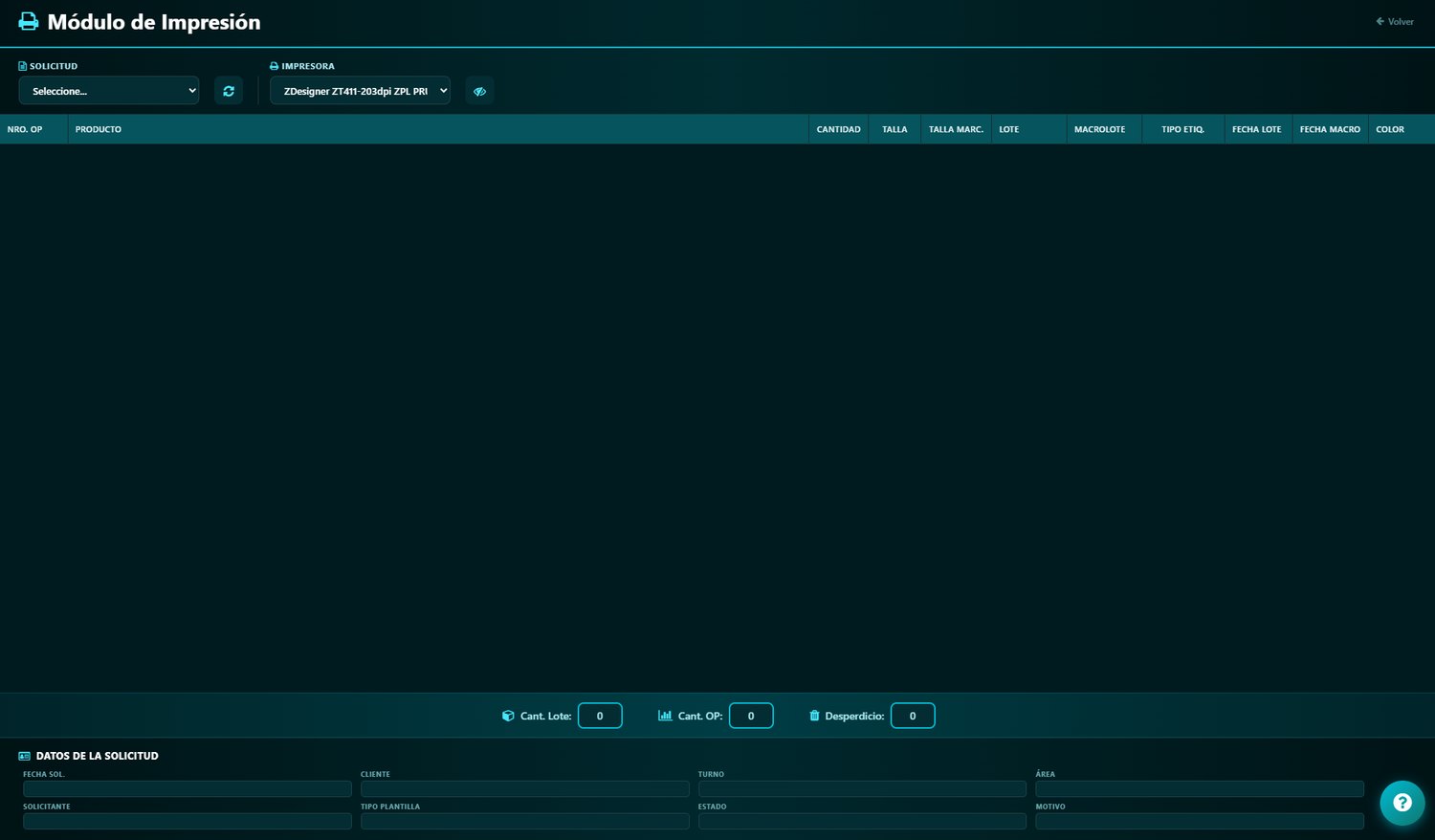
Task: Click the Cliente field
Action: 525,788
